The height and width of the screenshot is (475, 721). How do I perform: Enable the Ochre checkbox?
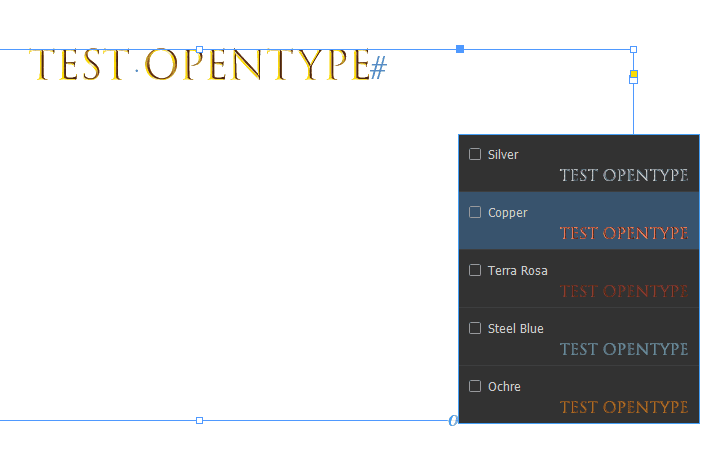[x=475, y=386]
